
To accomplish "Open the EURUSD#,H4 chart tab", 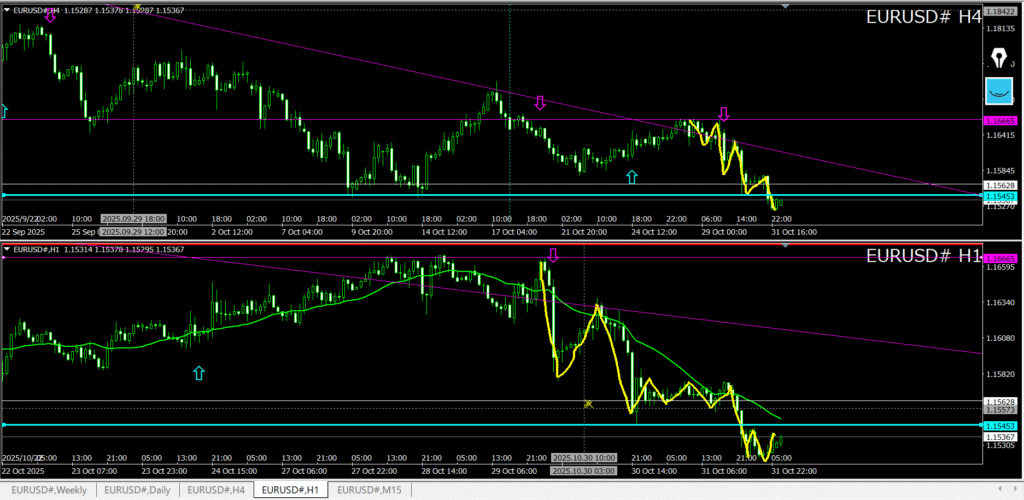I will click(x=216, y=490).
